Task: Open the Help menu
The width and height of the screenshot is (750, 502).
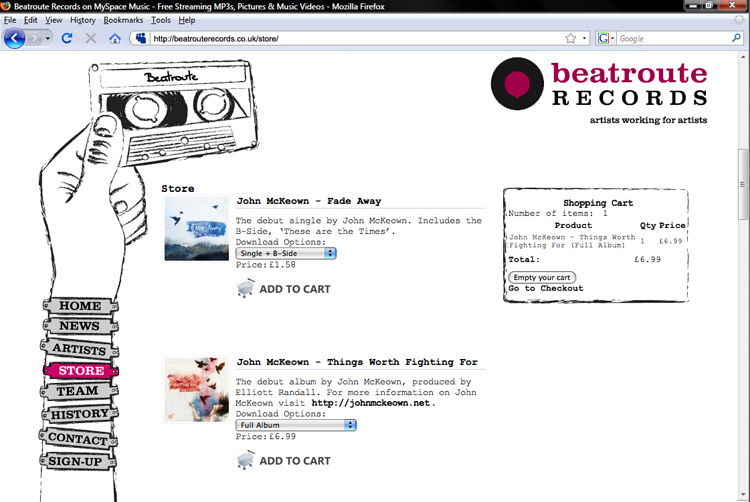Action: [187, 20]
